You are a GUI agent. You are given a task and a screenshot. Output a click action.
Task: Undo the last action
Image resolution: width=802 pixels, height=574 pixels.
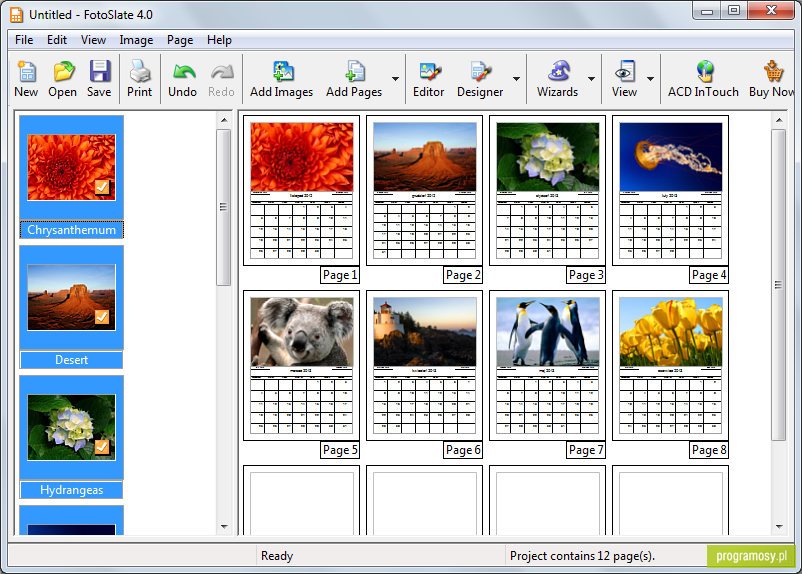(x=183, y=79)
